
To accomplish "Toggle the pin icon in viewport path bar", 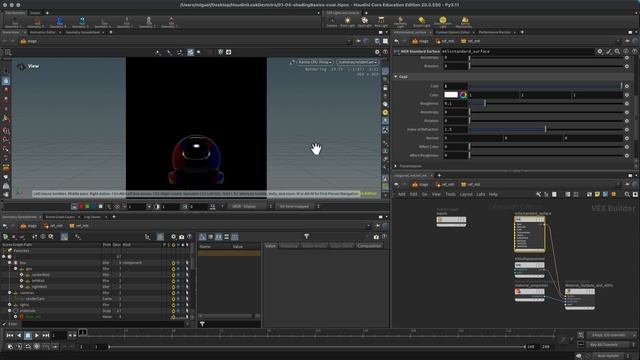I will (x=358, y=41).
